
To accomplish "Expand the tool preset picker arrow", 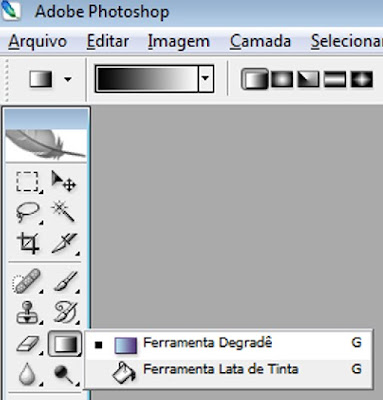I will point(68,79).
